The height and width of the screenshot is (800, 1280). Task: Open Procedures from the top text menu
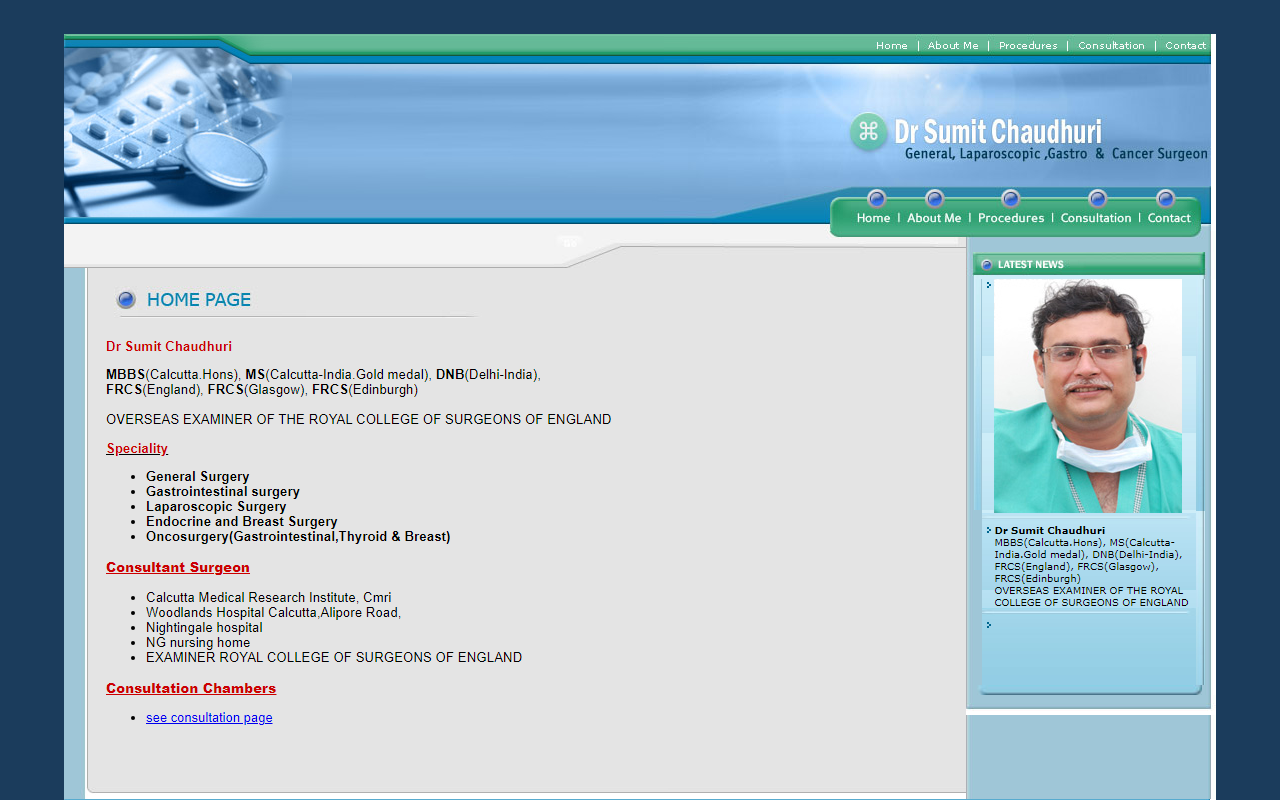coord(1028,45)
